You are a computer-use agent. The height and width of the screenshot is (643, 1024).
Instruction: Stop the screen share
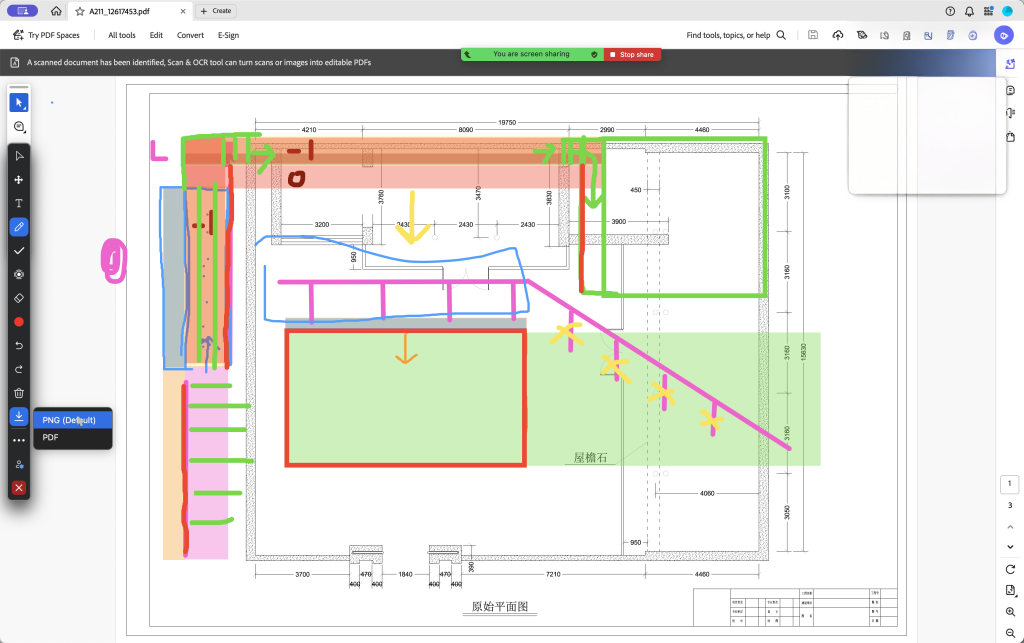(x=631, y=54)
